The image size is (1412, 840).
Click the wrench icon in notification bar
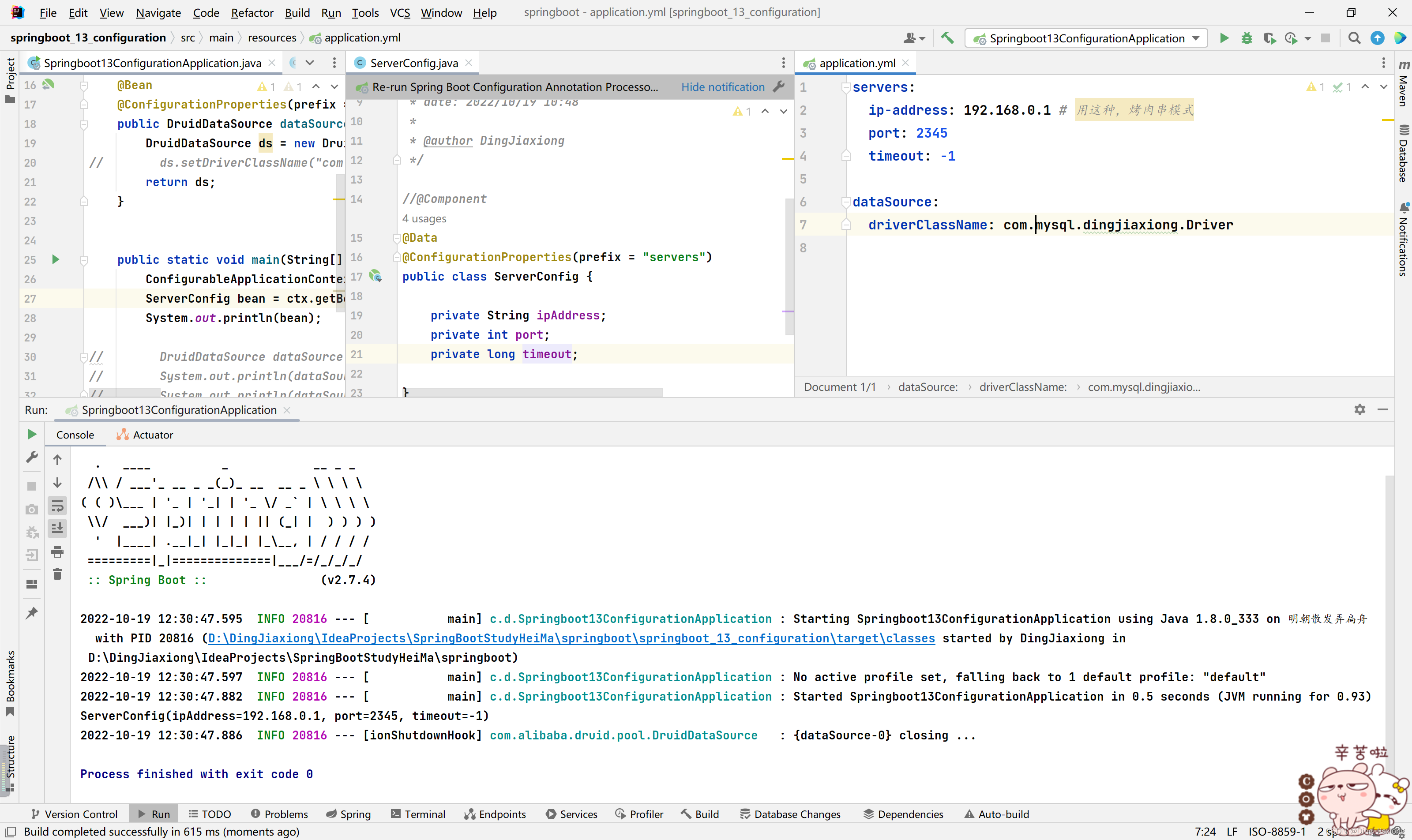point(779,86)
